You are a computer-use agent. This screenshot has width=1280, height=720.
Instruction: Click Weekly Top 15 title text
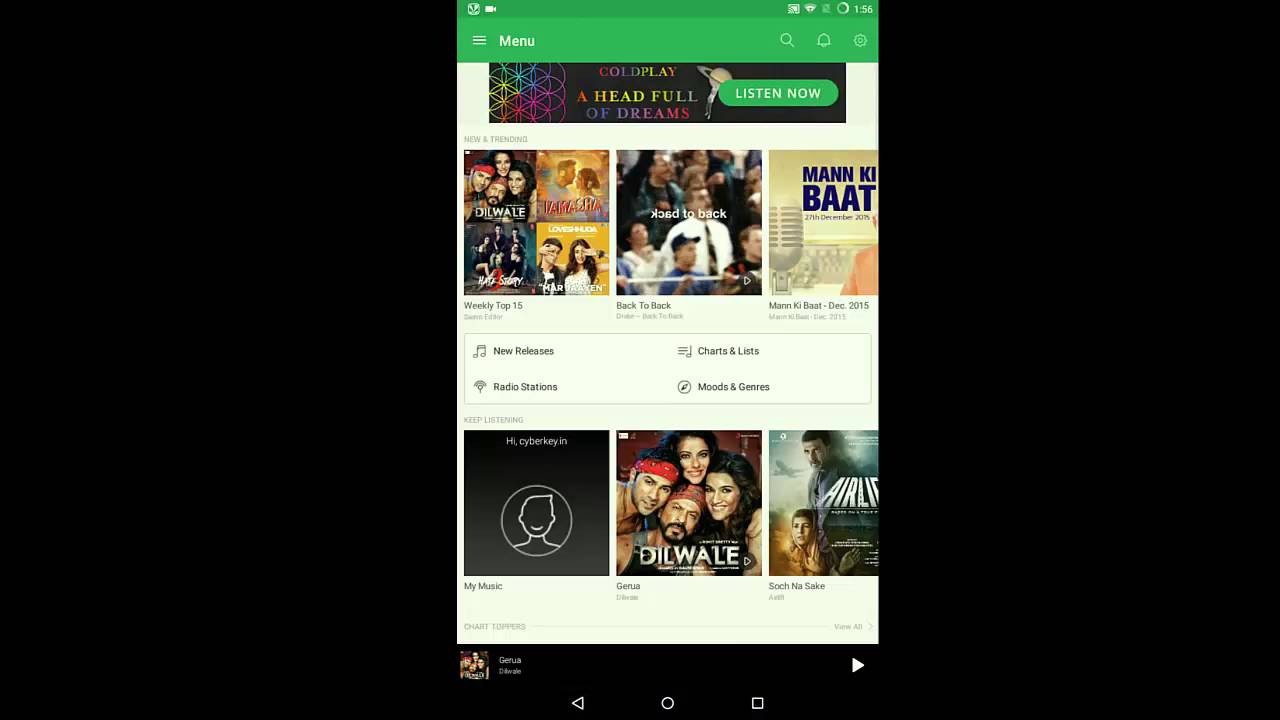click(493, 306)
